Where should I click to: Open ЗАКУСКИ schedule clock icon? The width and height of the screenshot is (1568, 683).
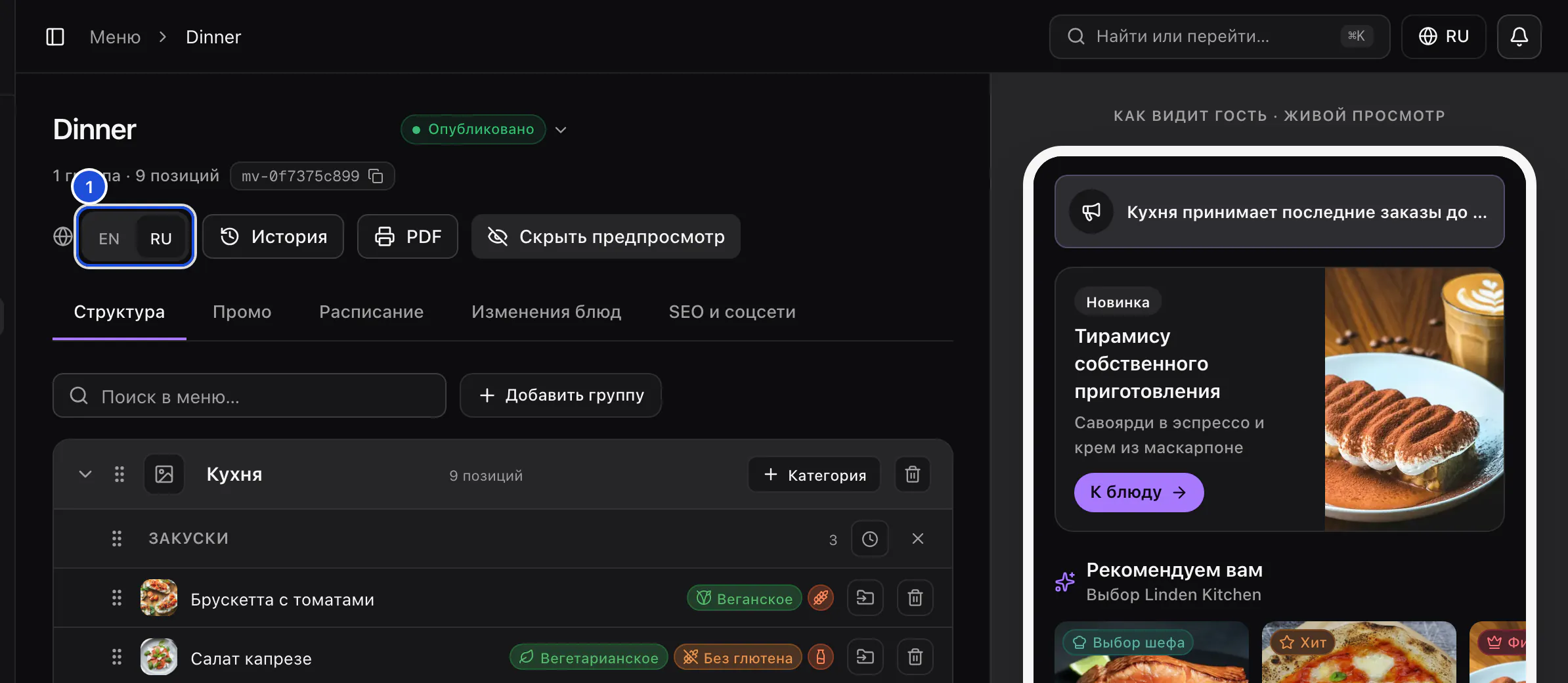coord(870,539)
